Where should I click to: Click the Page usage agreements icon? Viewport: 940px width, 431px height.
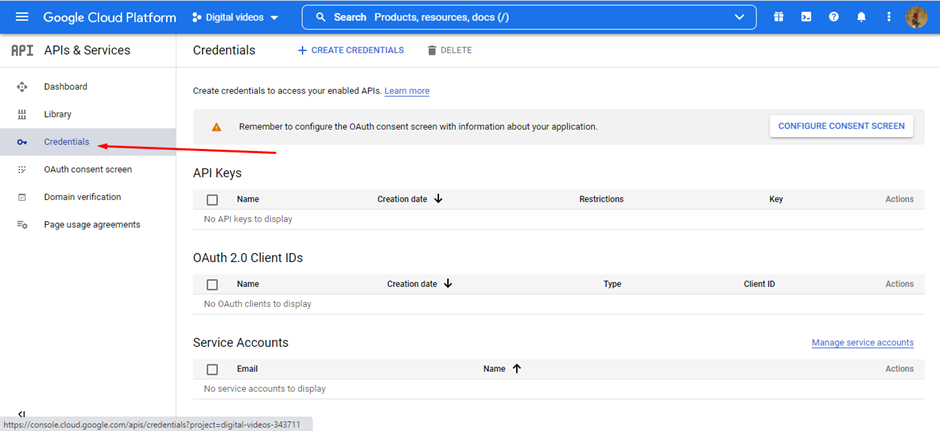tap(22, 225)
